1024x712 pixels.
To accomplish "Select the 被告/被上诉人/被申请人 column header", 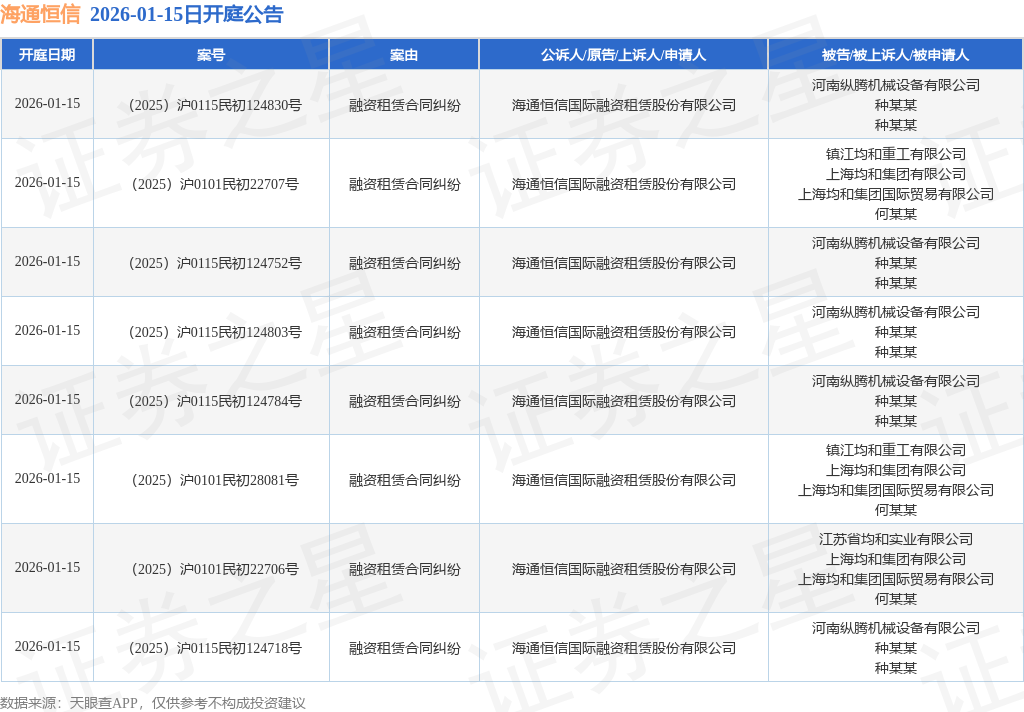I will tap(895, 55).
